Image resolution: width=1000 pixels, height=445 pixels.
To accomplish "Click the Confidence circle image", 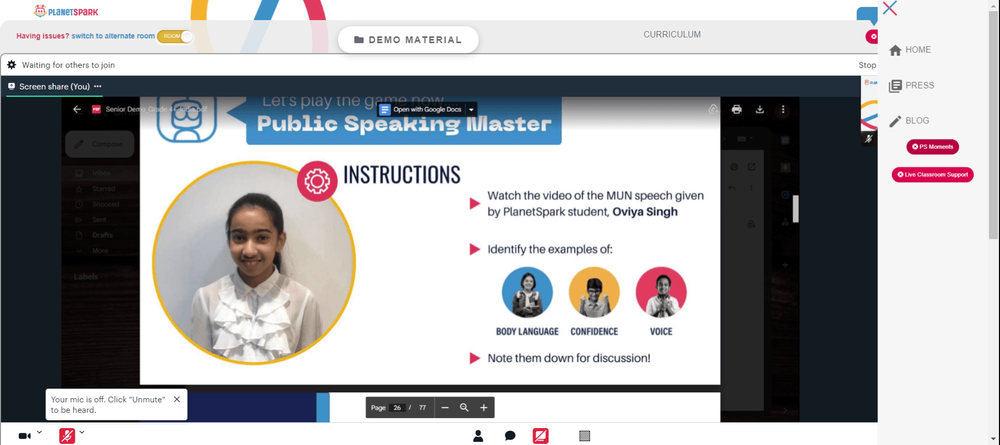I will tap(594, 292).
